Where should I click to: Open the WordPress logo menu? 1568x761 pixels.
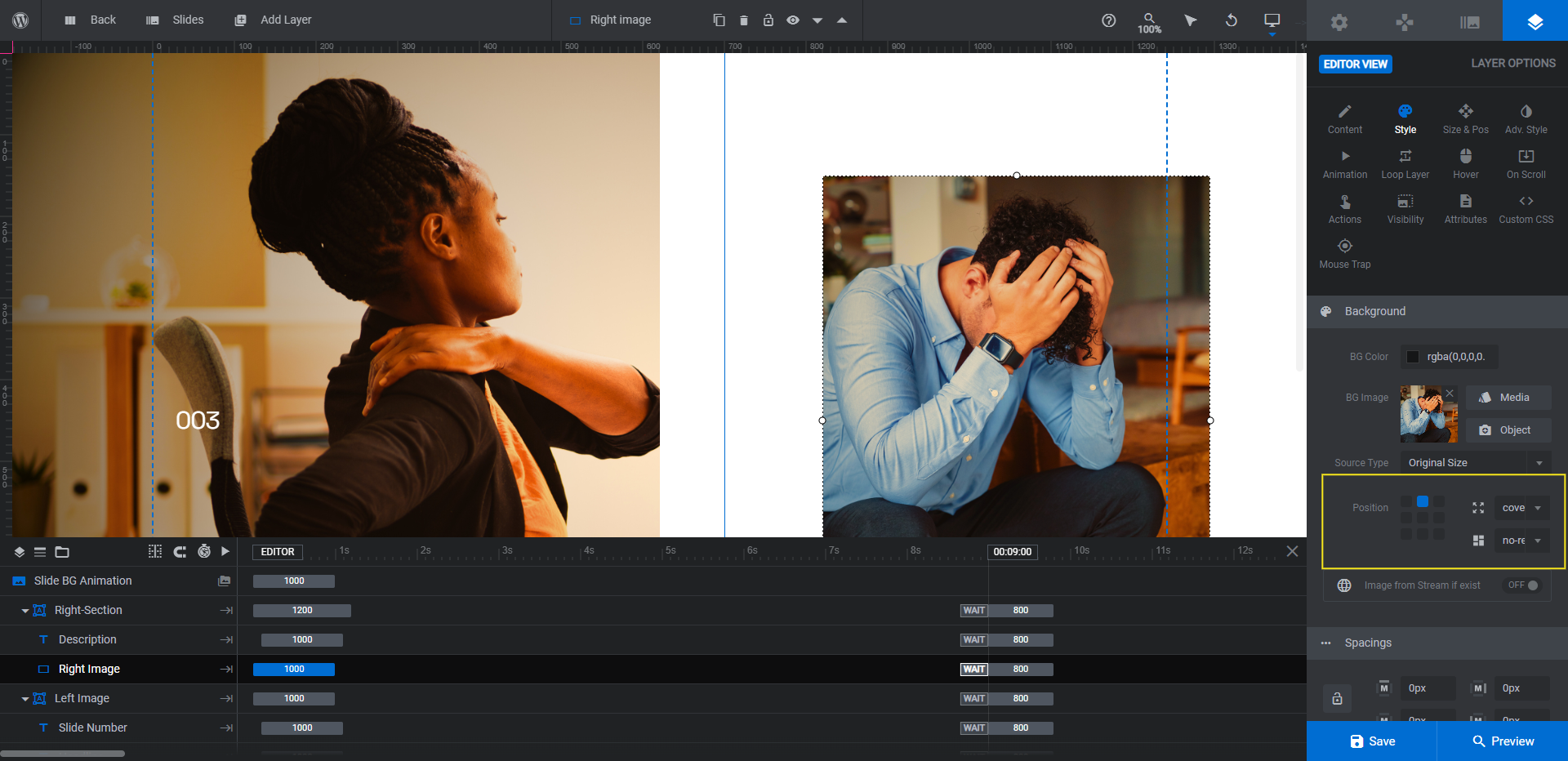point(20,20)
